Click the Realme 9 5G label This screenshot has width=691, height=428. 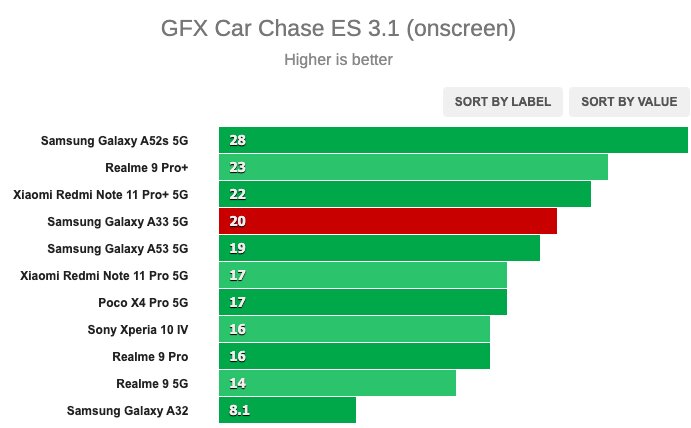click(152, 384)
